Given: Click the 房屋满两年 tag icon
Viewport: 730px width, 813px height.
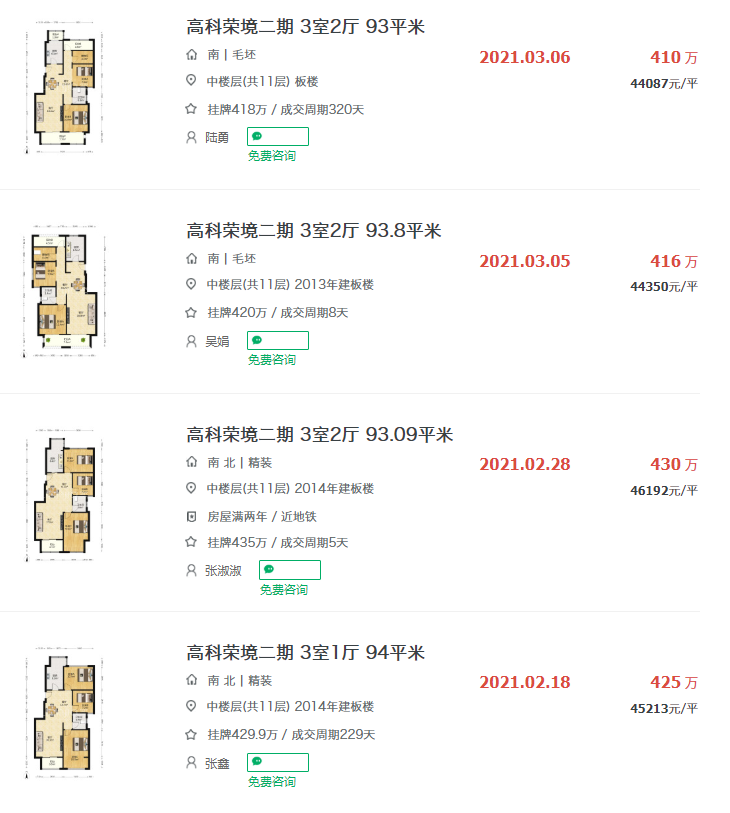Looking at the screenshot, I should [191, 516].
